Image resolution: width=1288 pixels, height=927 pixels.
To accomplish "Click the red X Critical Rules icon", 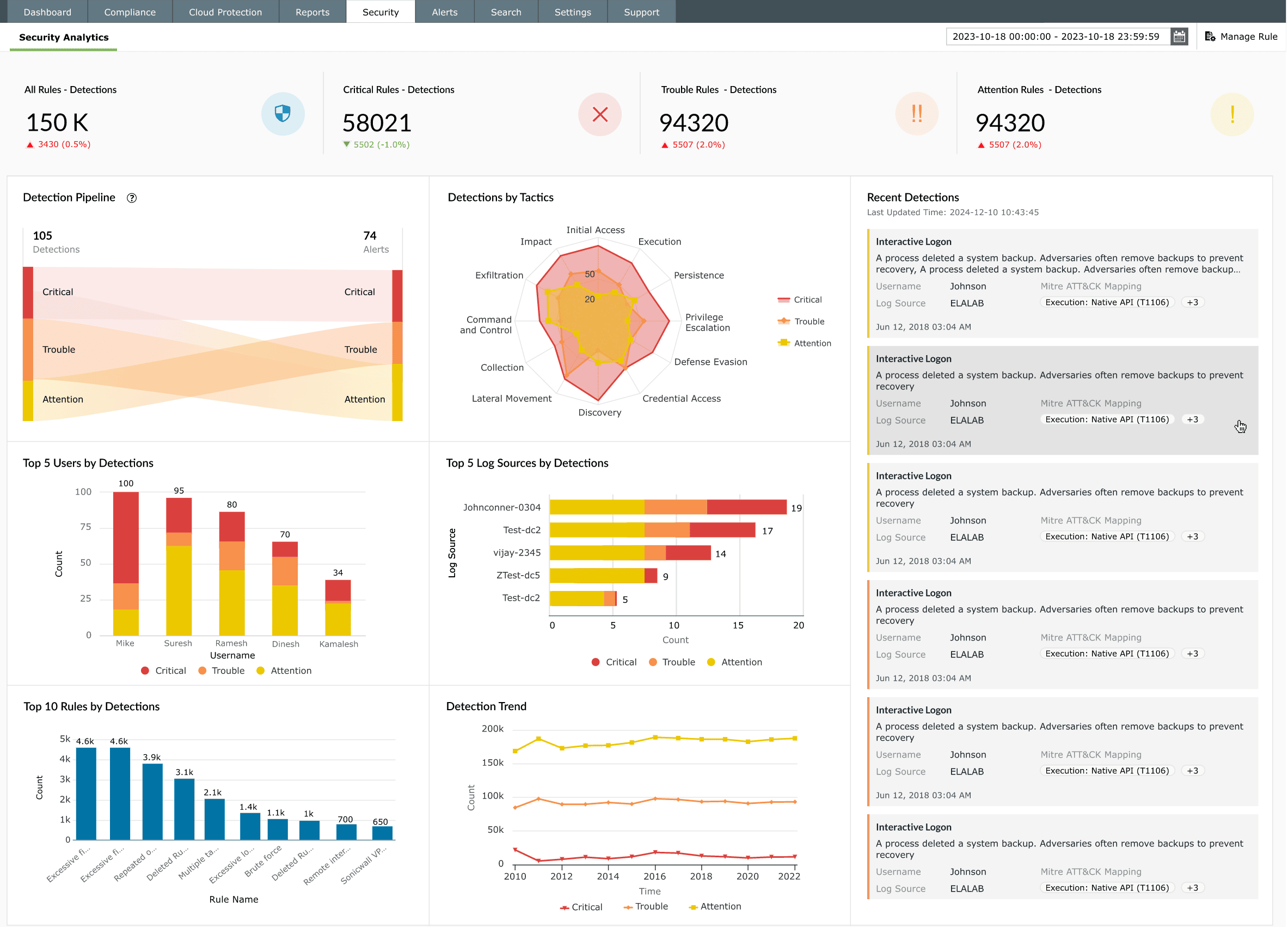I will click(600, 114).
